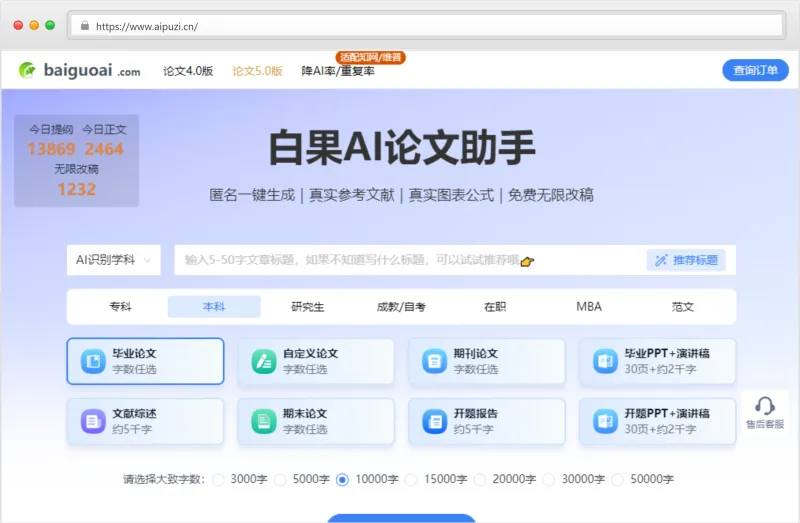Switch to 范文 tab
The image size is (800, 523).
tap(682, 307)
